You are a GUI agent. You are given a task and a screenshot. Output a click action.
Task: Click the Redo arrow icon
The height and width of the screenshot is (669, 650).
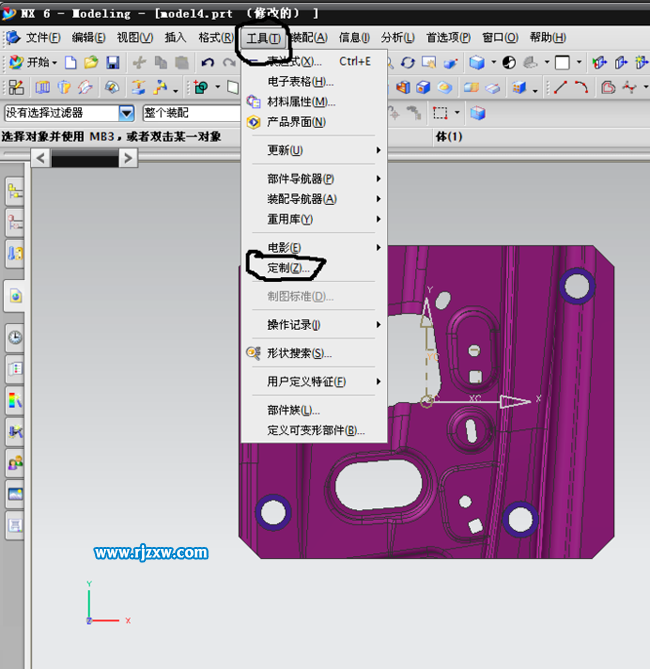tap(229, 63)
